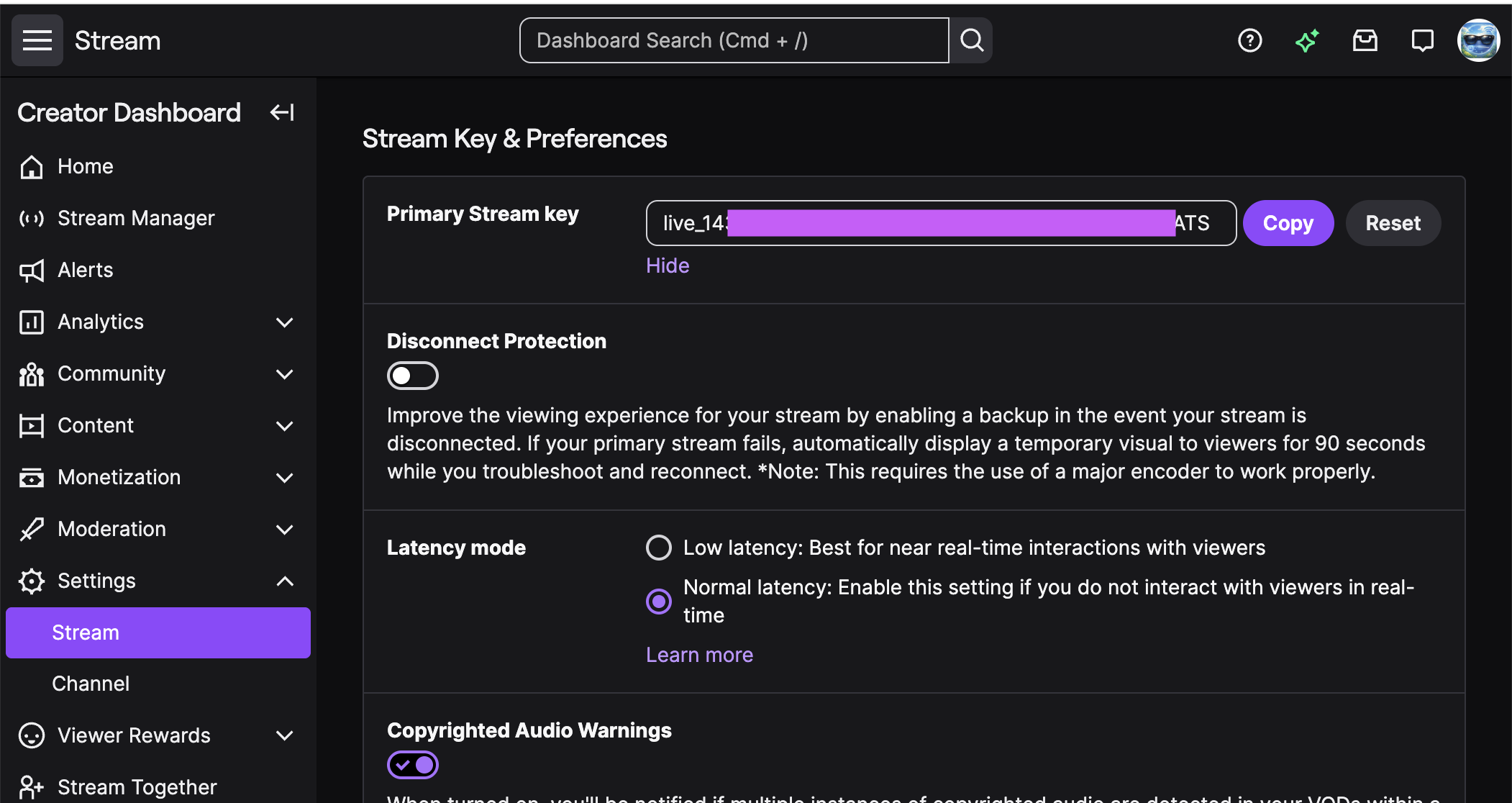Click the green sparkle icon

coord(1307,40)
